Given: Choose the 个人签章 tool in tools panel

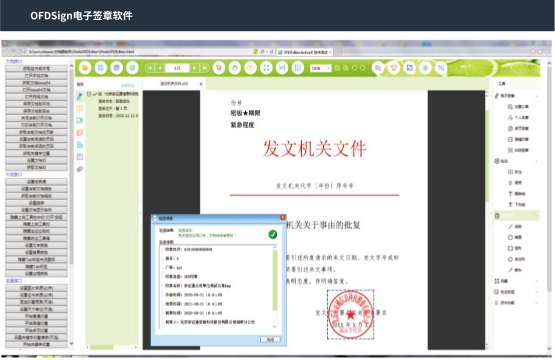Looking at the screenshot, I should 518,118.
